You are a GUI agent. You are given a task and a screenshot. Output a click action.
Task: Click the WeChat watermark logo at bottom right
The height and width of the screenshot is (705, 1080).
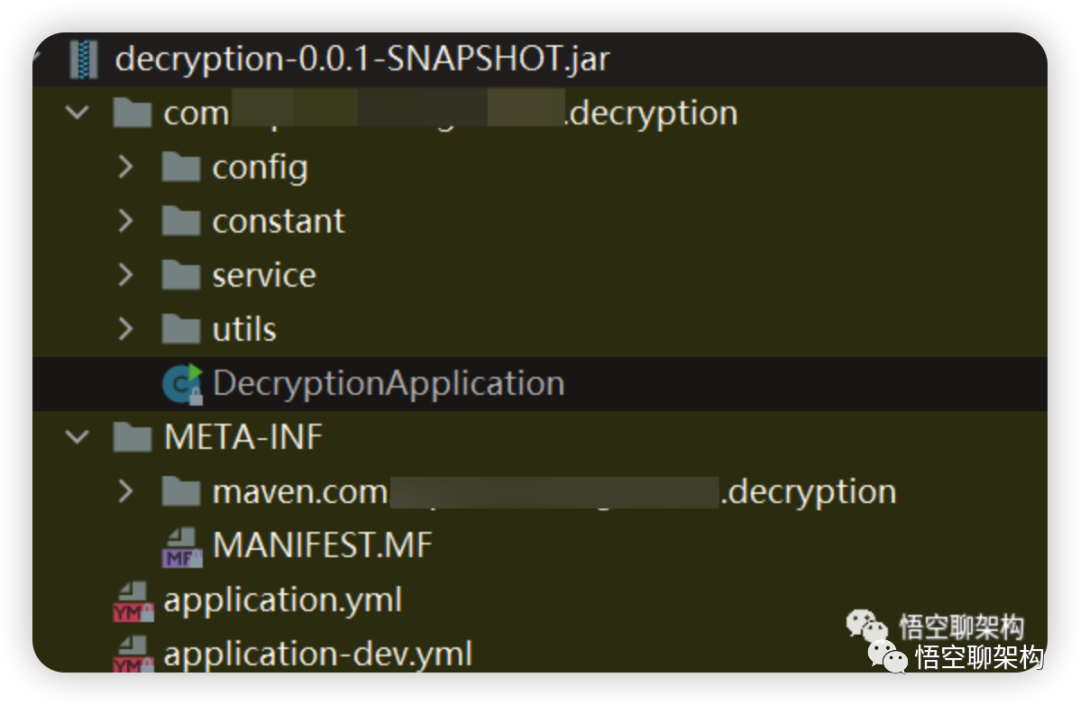887,656
